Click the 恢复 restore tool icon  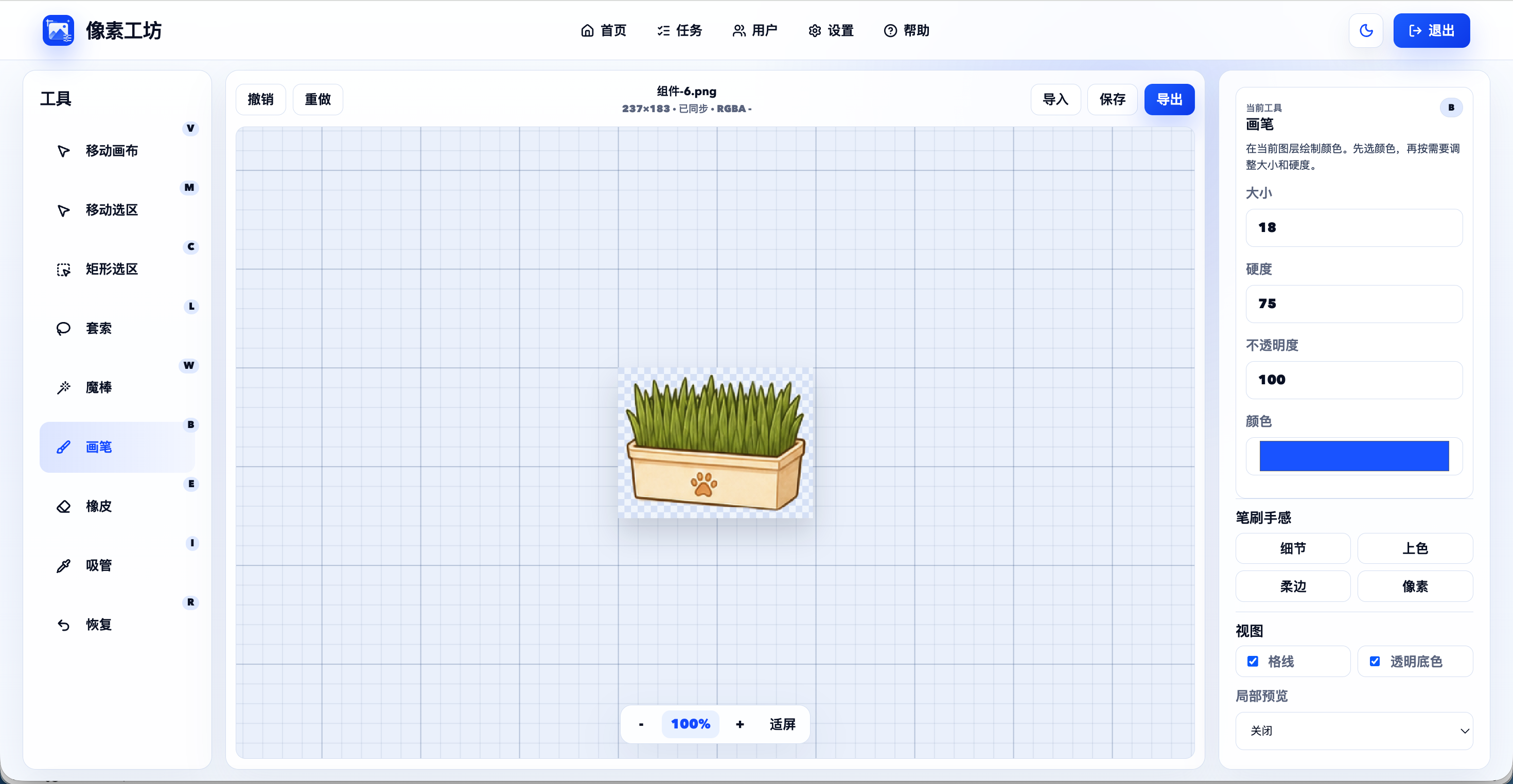pyautogui.click(x=63, y=625)
